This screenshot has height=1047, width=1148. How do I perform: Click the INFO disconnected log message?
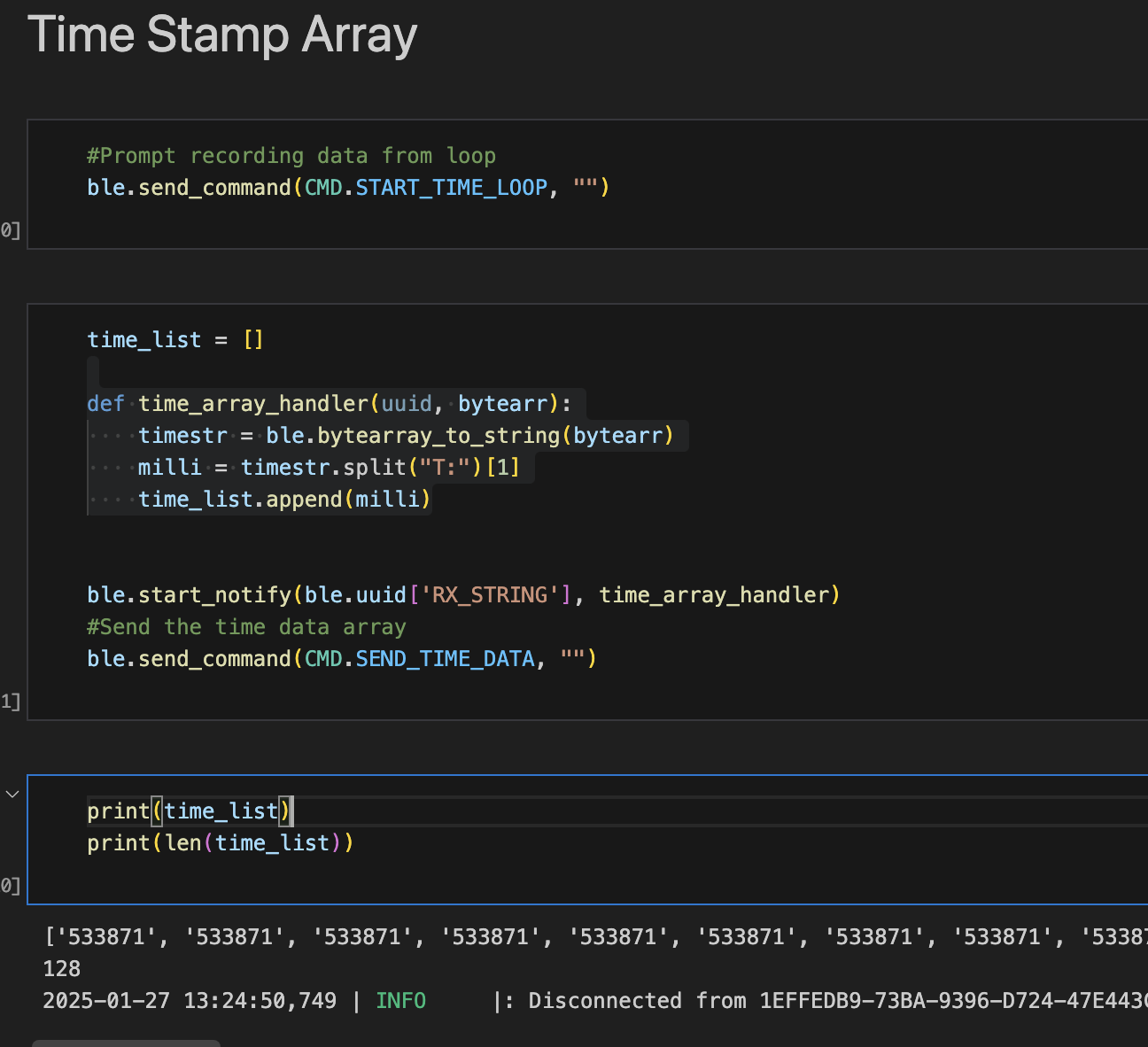pos(531,1000)
